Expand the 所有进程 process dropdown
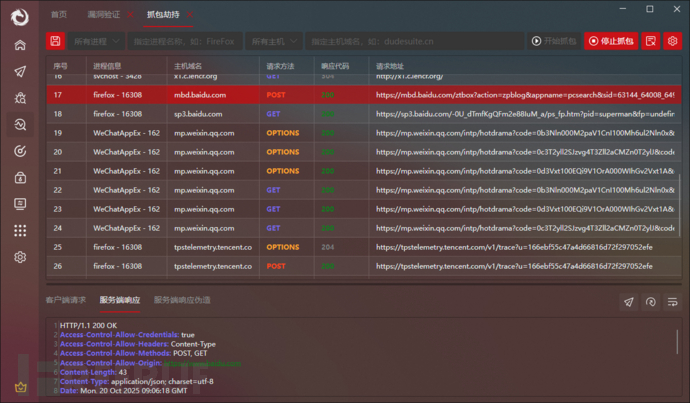690x403 pixels. 98,41
